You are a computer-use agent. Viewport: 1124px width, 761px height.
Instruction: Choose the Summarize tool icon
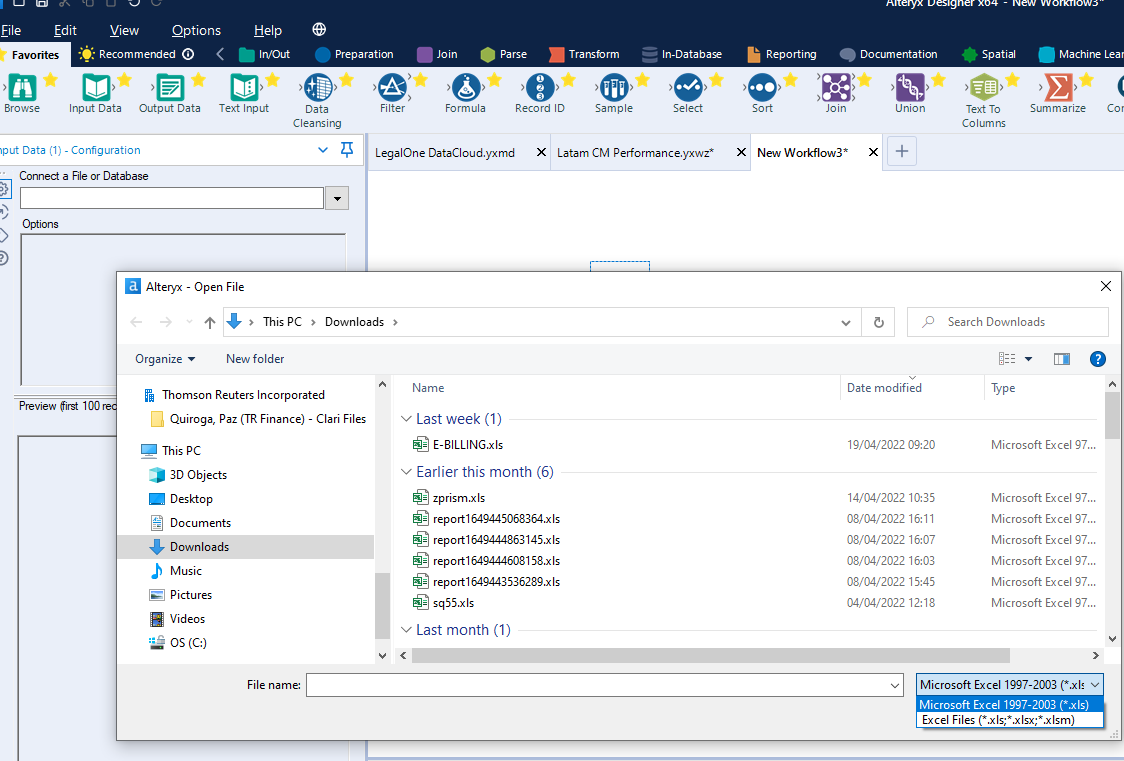[x=1057, y=87]
